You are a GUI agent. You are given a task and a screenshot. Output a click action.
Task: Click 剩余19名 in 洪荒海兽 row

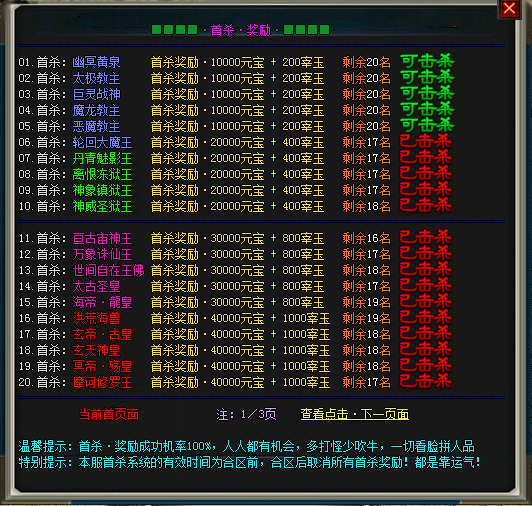(366, 318)
